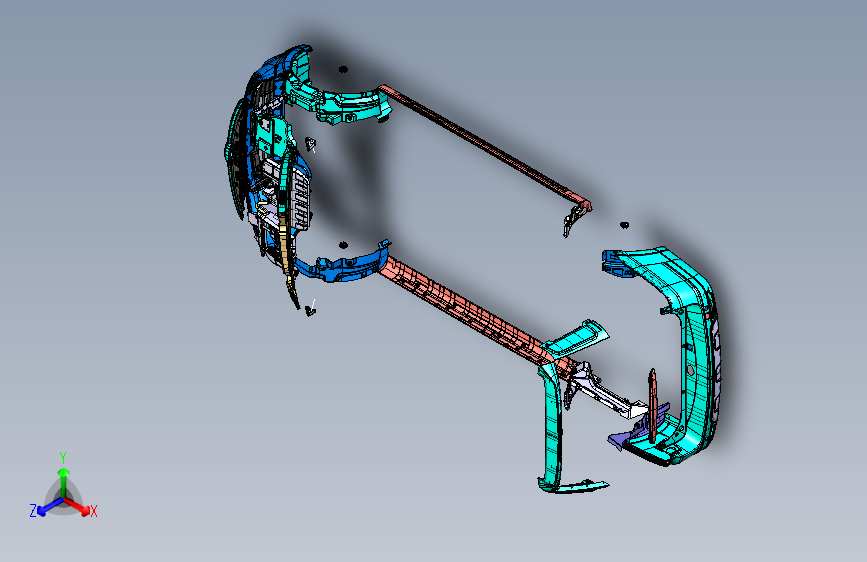Select the cyan vertical pillar at bottom center
The width and height of the screenshot is (867, 562).
551,426
